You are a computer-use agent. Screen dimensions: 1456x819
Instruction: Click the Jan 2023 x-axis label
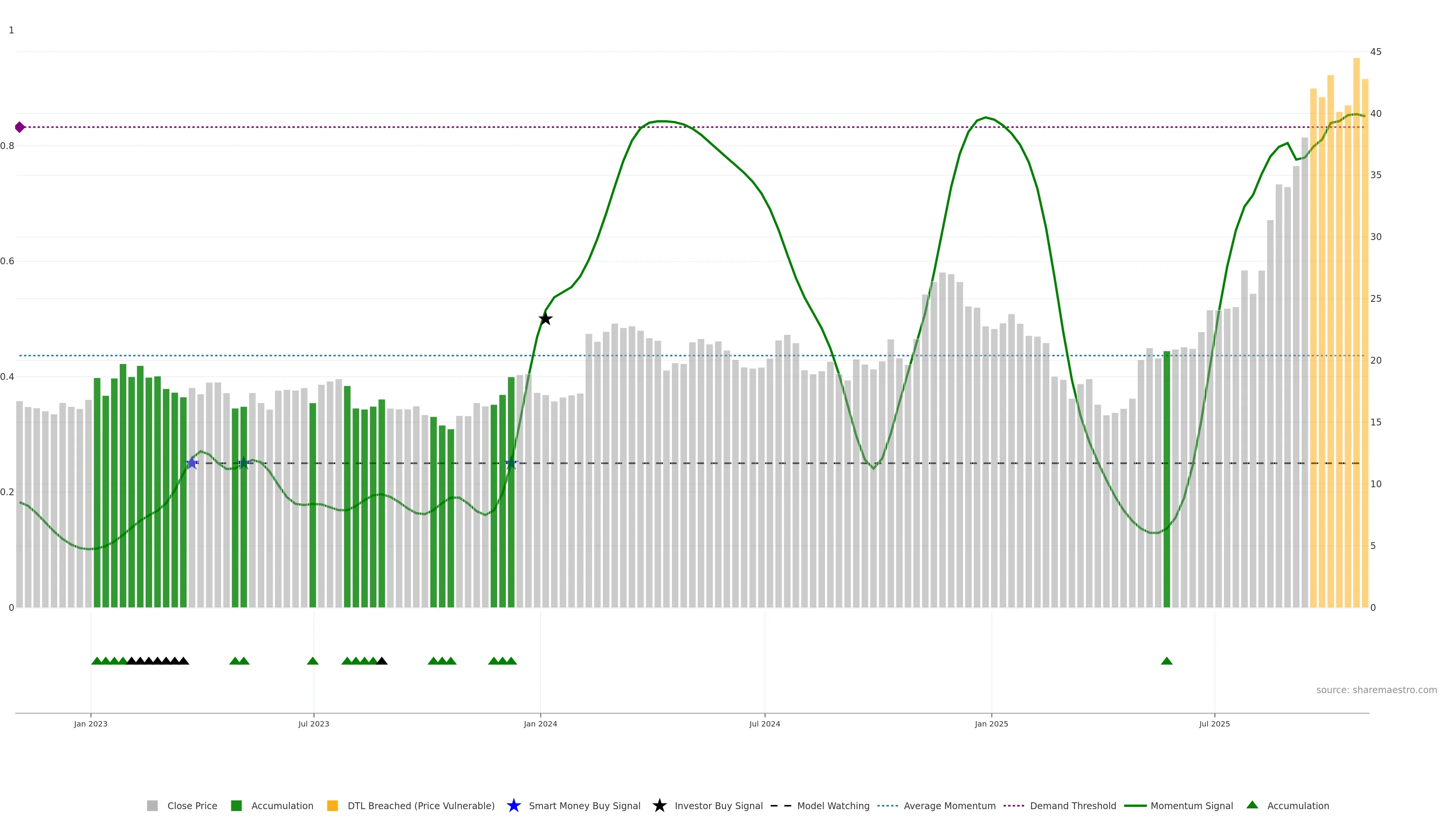pyautogui.click(x=91, y=724)
